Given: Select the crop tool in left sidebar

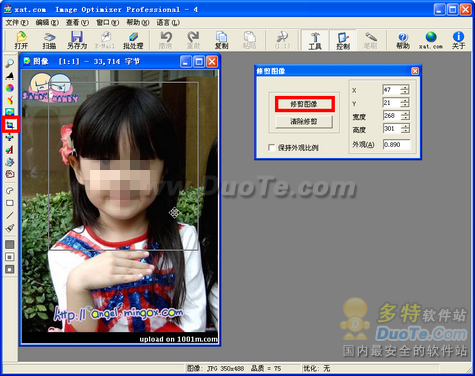Looking at the screenshot, I should 10,125.
